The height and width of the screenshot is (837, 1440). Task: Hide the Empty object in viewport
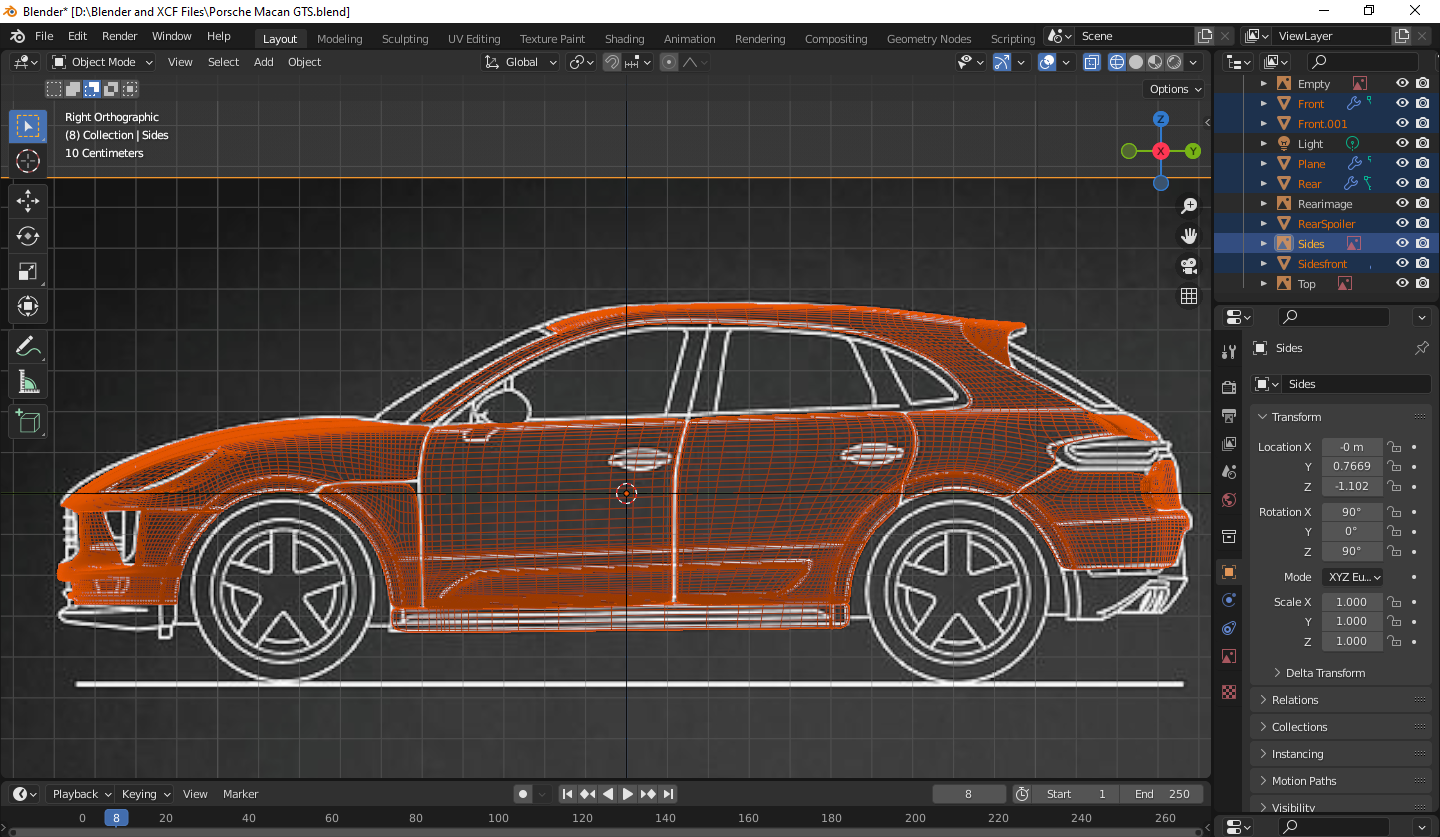(x=1402, y=84)
